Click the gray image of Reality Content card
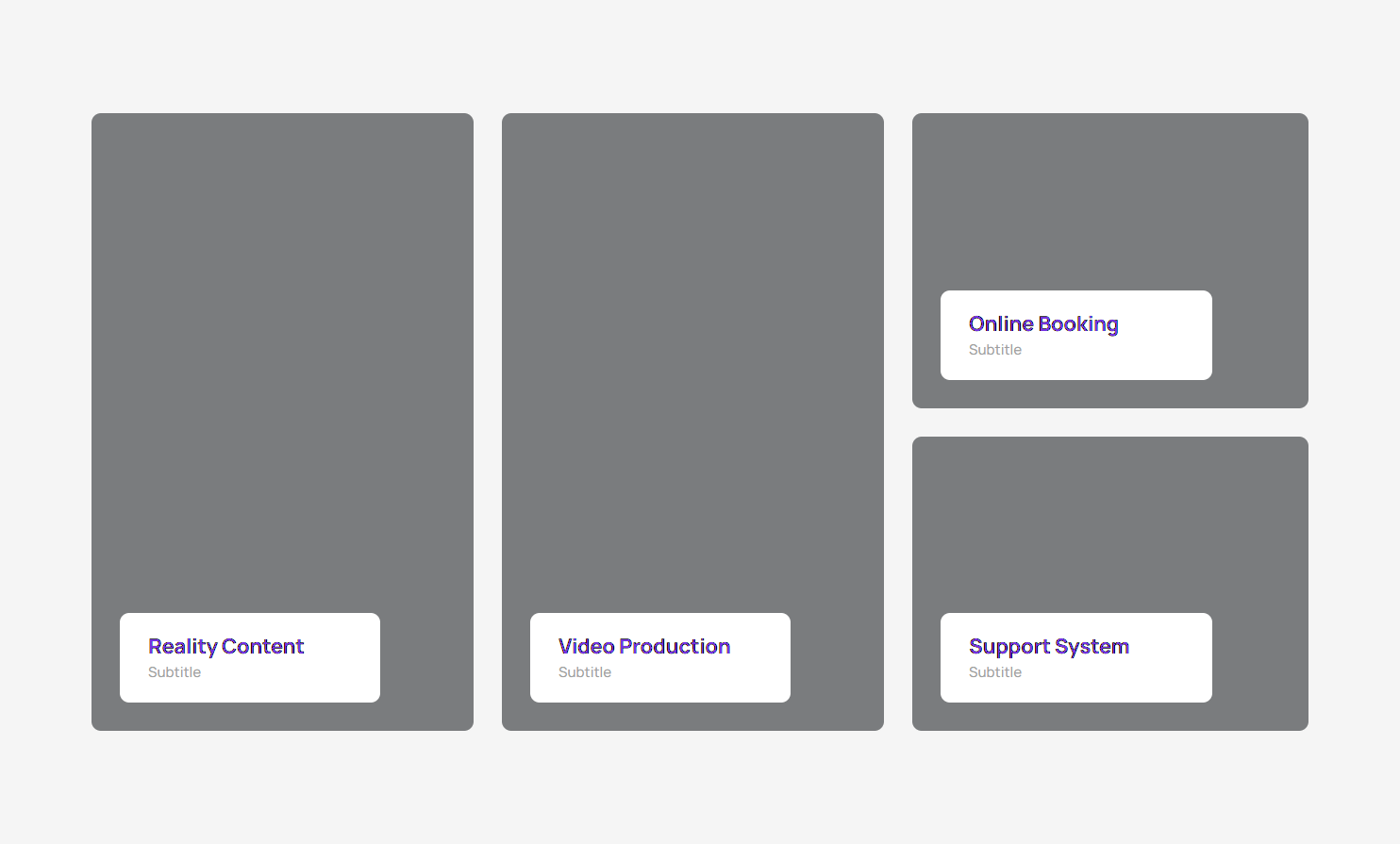1400x844 pixels. click(282, 358)
